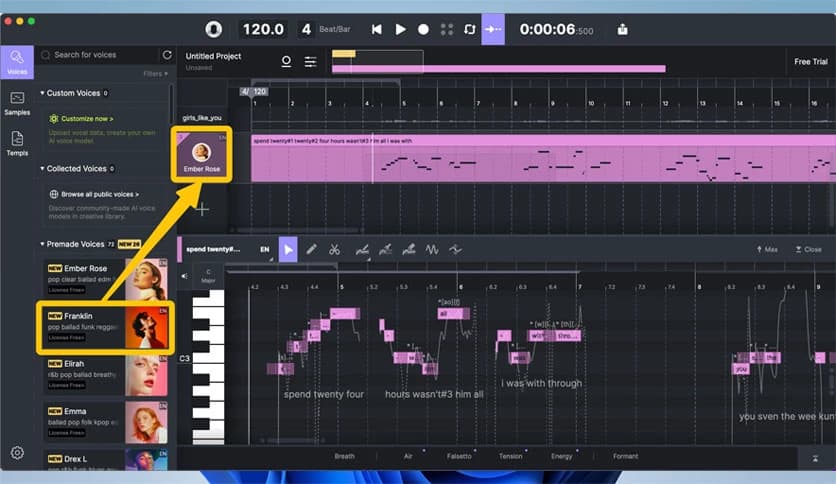
Task: Click the 120.0 tempo value
Action: (x=263, y=29)
